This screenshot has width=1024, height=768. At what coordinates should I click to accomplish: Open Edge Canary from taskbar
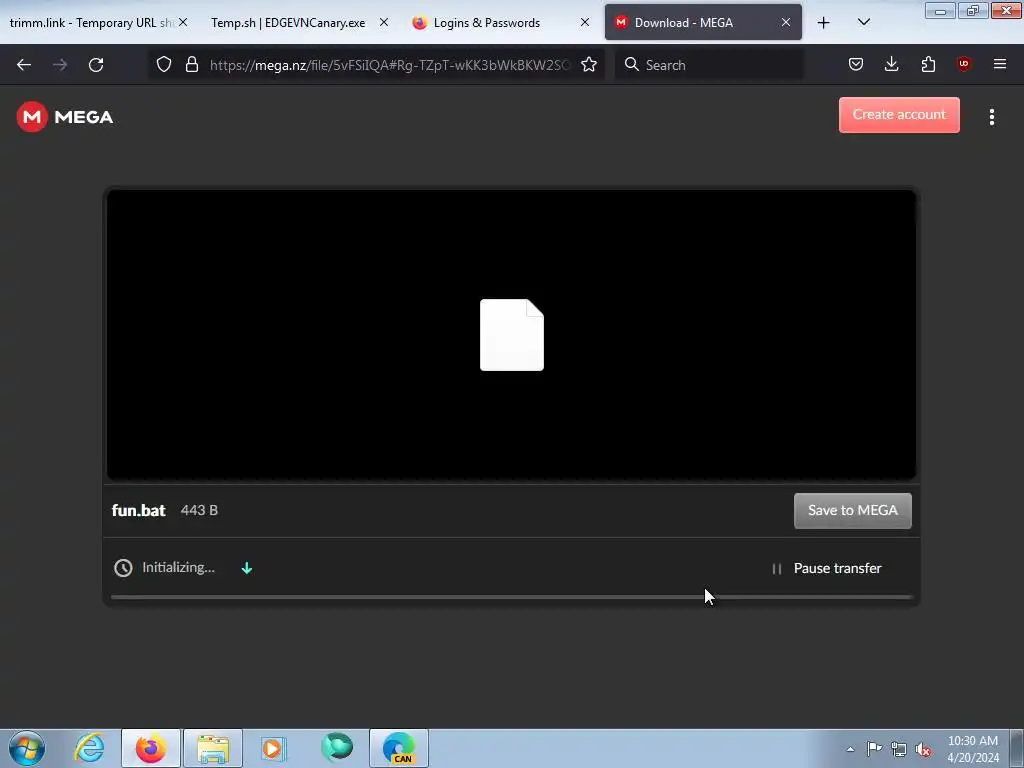click(399, 748)
